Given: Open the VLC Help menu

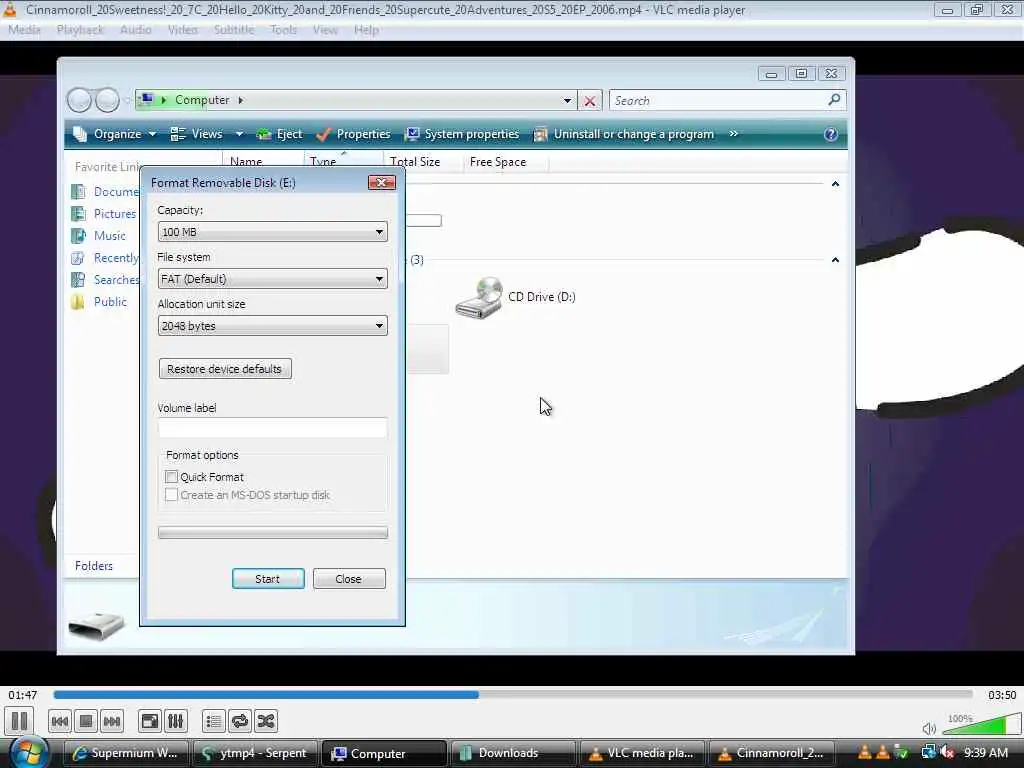Looking at the screenshot, I should 366,30.
